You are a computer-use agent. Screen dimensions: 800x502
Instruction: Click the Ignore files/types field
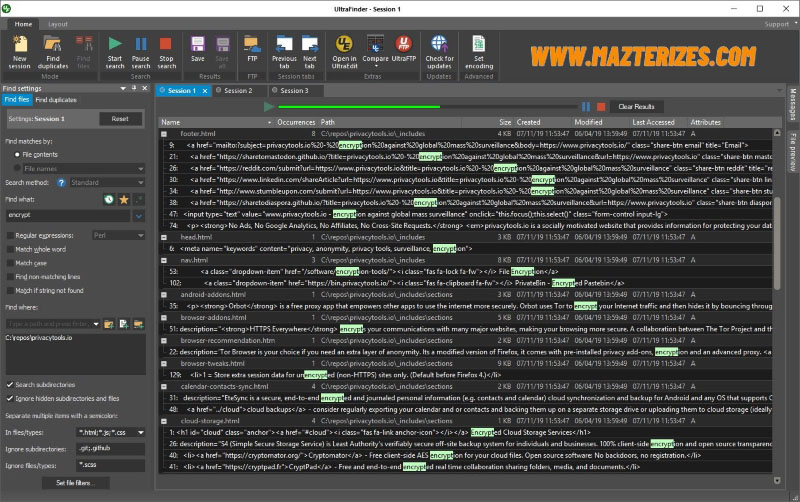[x=111, y=465]
